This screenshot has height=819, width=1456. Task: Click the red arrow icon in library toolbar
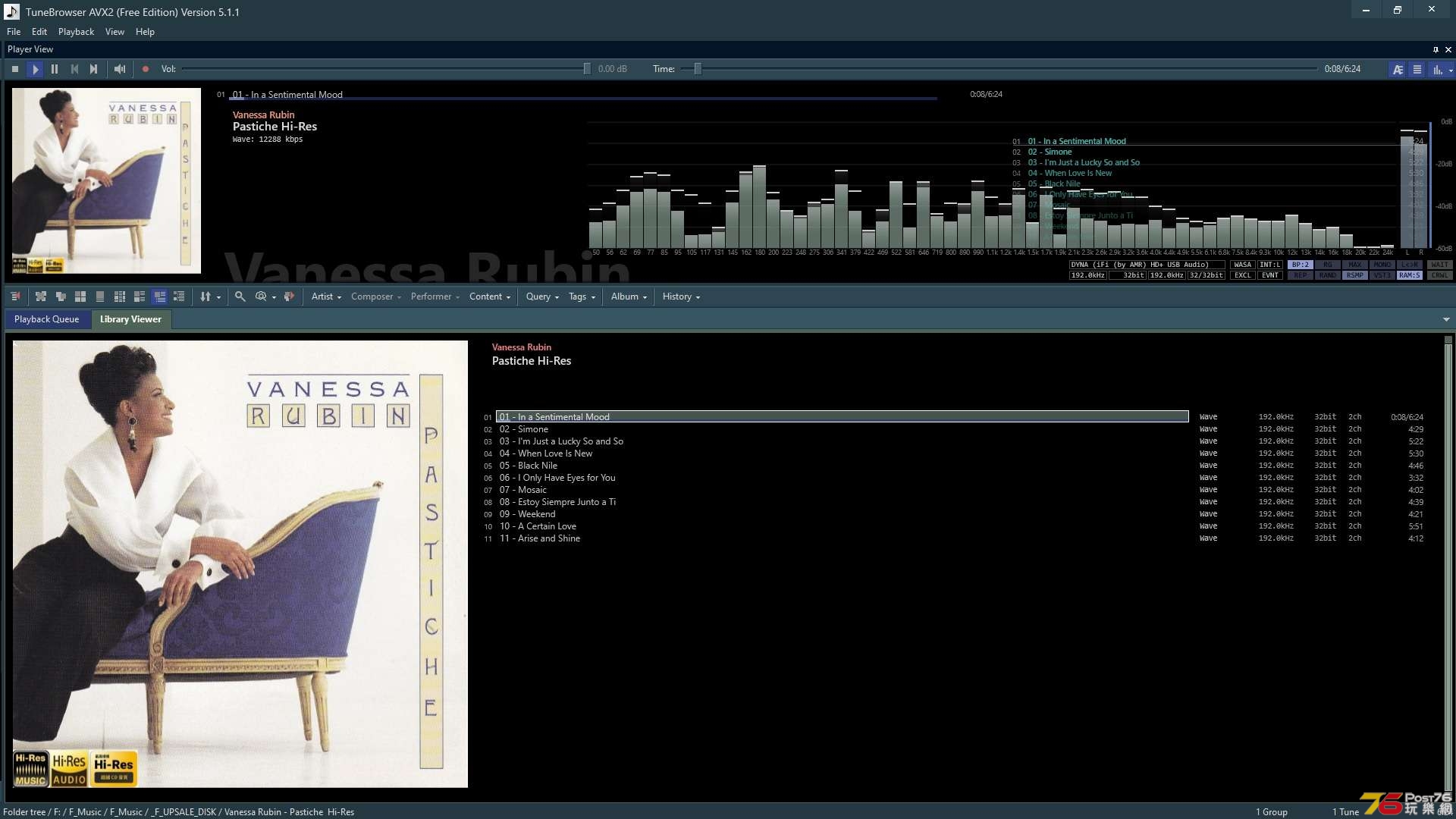(x=289, y=297)
